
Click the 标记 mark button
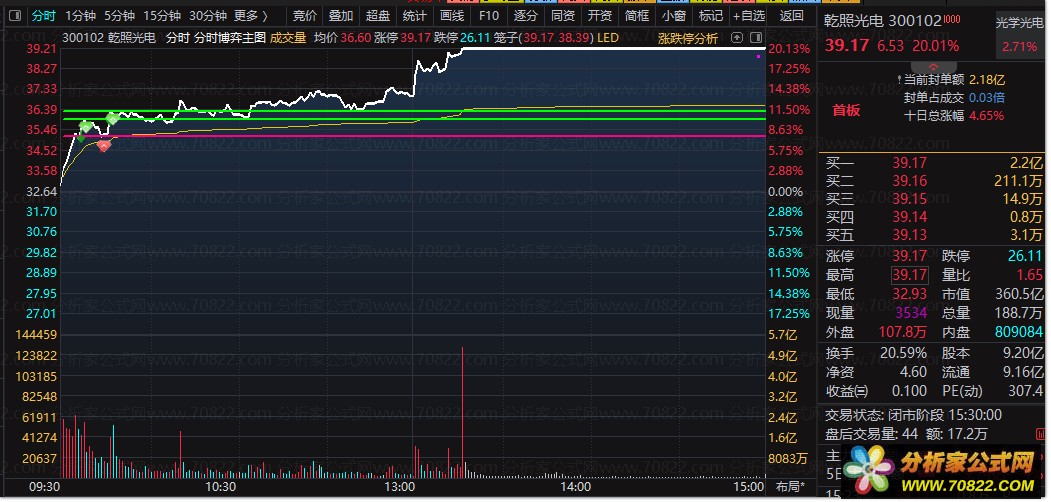pos(710,15)
